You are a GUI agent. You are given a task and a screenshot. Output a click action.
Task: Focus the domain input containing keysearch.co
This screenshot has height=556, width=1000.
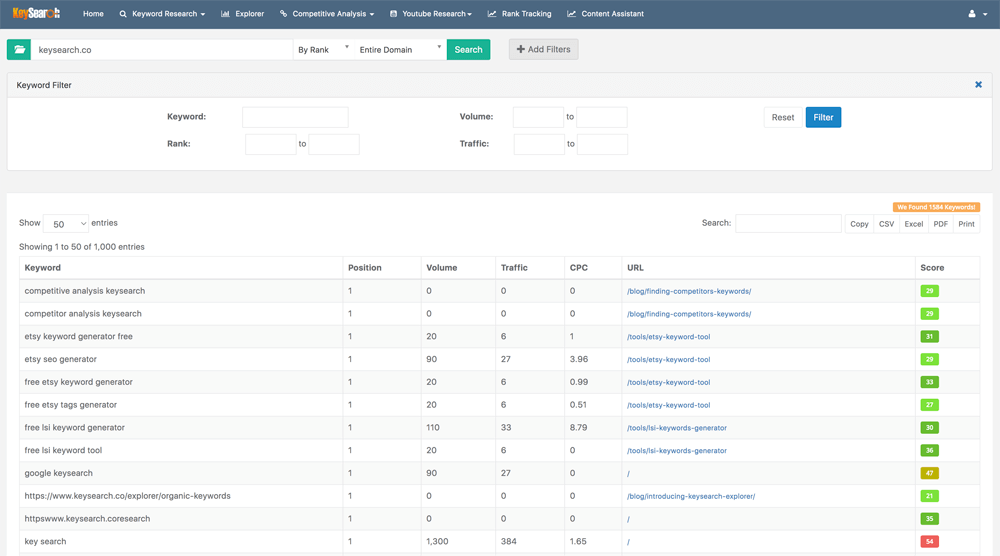[162, 50]
